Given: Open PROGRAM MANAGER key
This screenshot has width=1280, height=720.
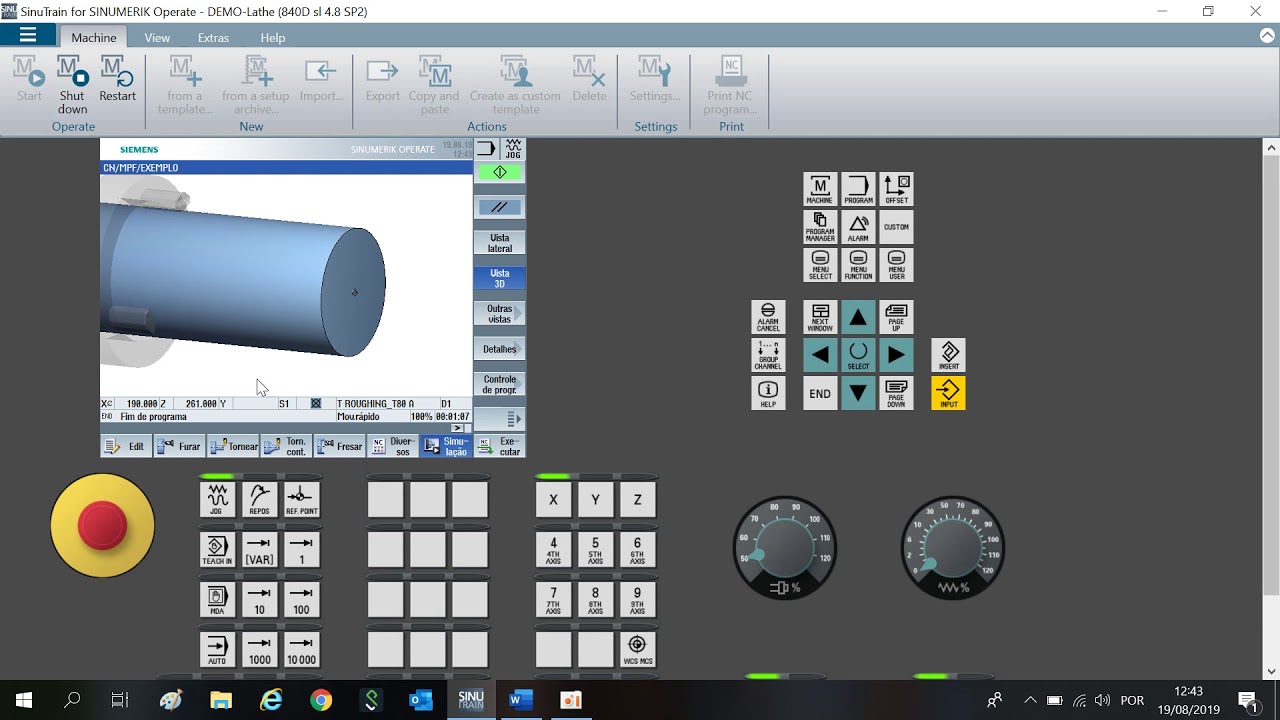Looking at the screenshot, I should (x=820, y=227).
